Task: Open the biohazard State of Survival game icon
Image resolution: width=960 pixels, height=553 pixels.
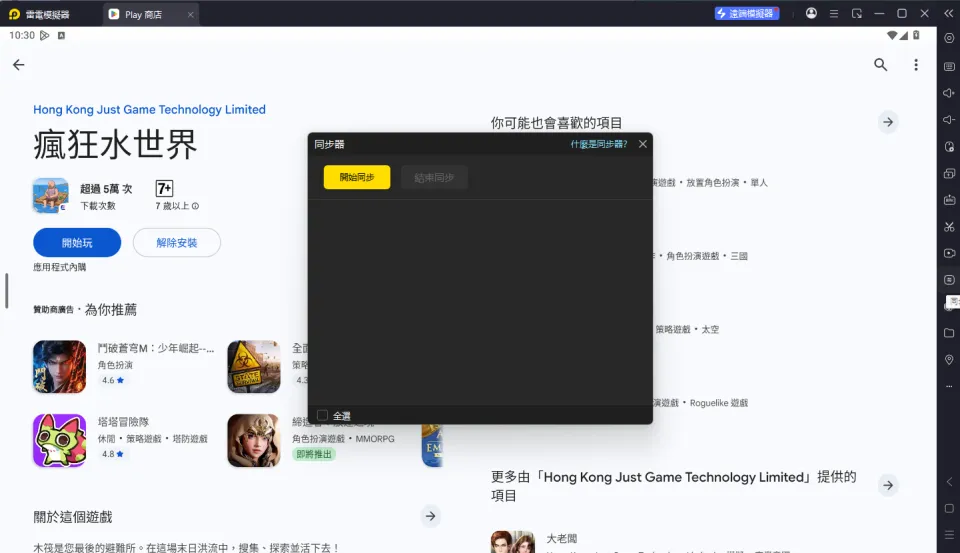Action: [x=253, y=367]
